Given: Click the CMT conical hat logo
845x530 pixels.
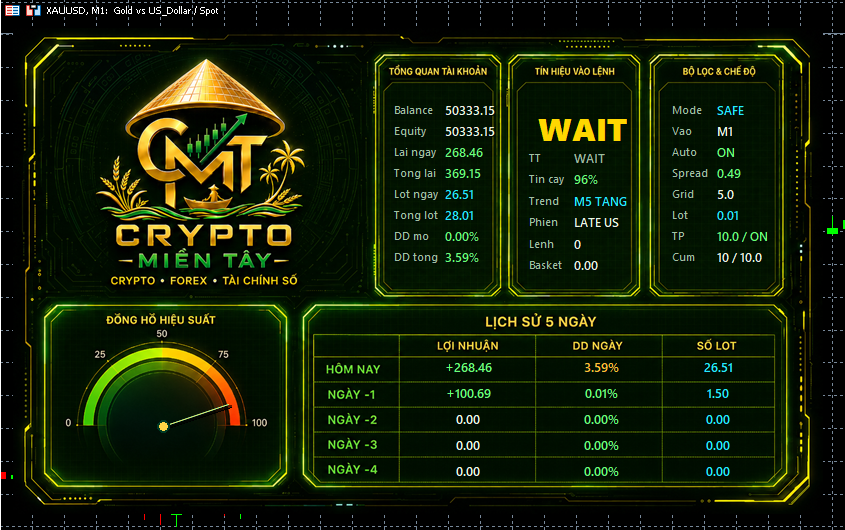Looking at the screenshot, I should [205, 137].
